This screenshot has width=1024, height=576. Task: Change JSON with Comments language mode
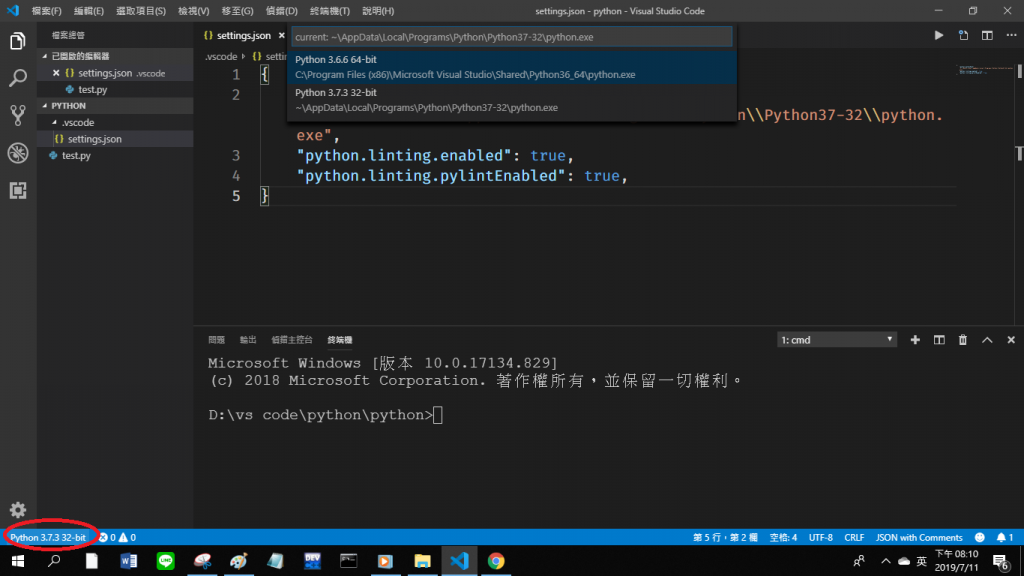click(x=919, y=537)
